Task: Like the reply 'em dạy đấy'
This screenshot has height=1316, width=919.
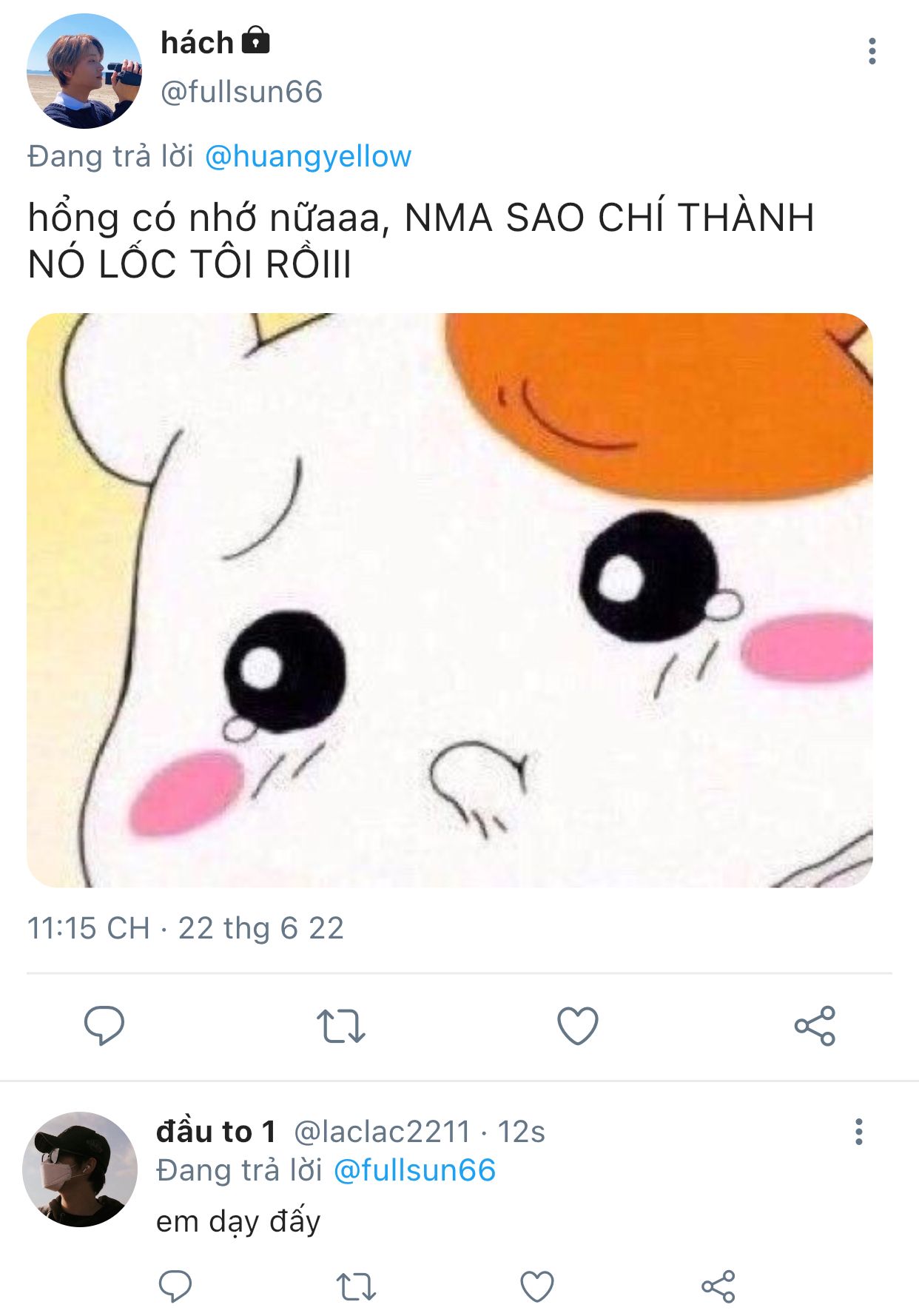Action: [x=537, y=1286]
